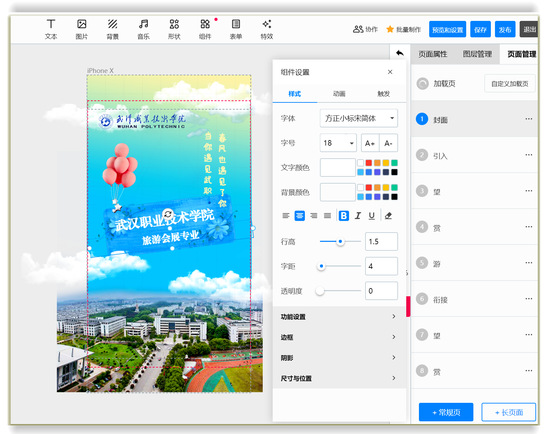Click the rotate handle on selected text
Screen dimensions: 549x434
tap(168, 214)
